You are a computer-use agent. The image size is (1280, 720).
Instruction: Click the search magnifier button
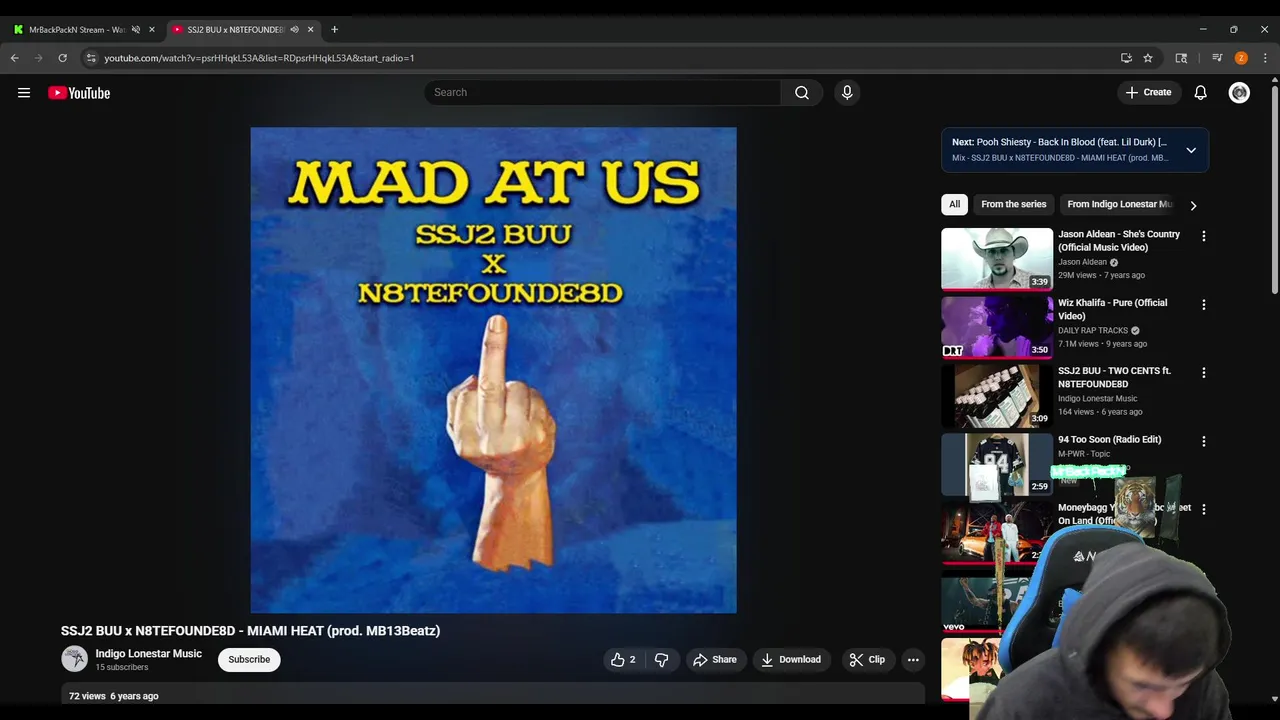coord(802,93)
